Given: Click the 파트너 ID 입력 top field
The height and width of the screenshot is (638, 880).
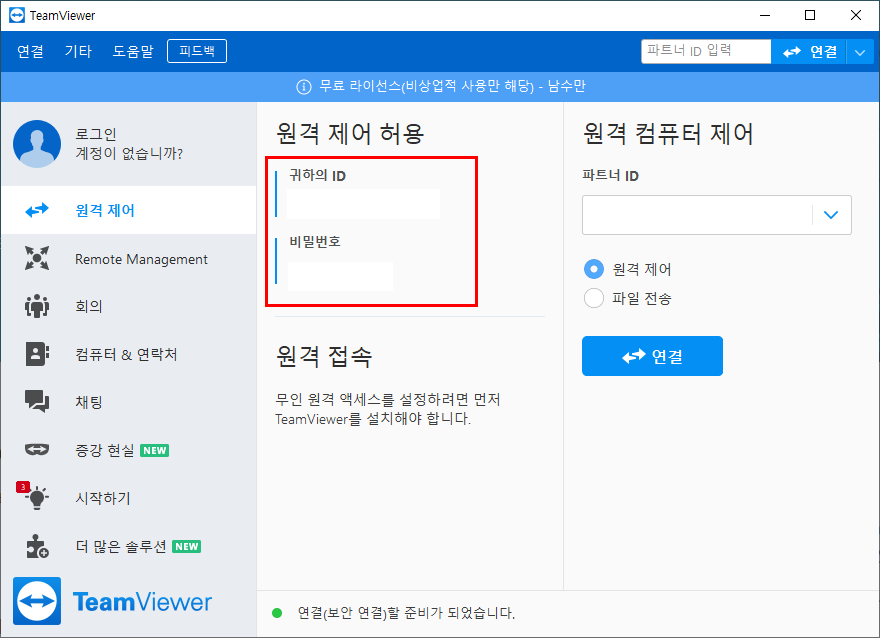Looking at the screenshot, I should pyautogui.click(x=706, y=52).
